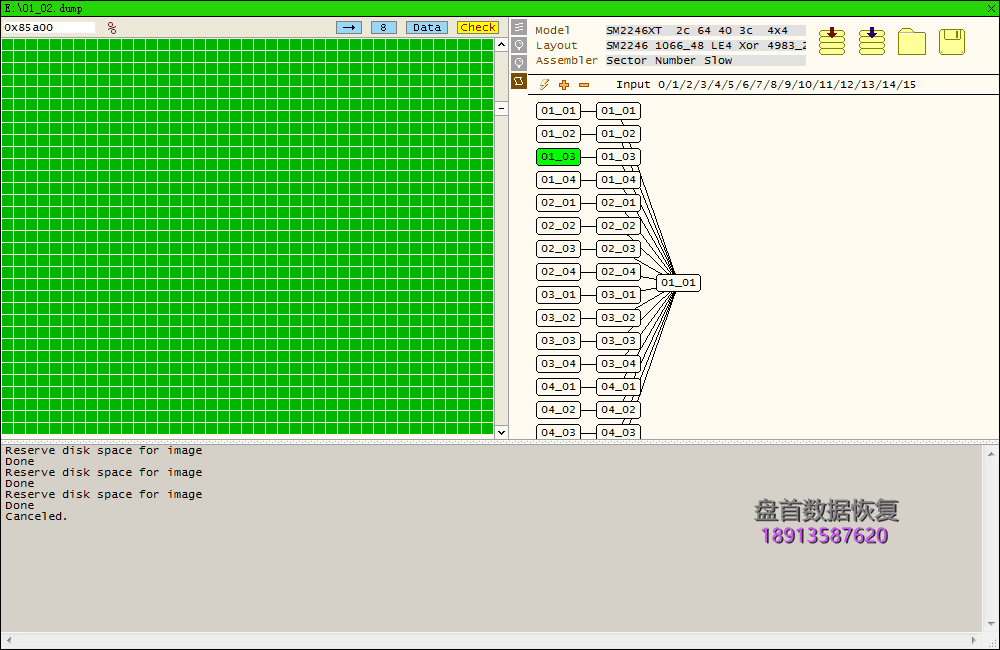The height and width of the screenshot is (650, 1000).
Task: Open the yellow folder icon
Action: click(x=912, y=41)
